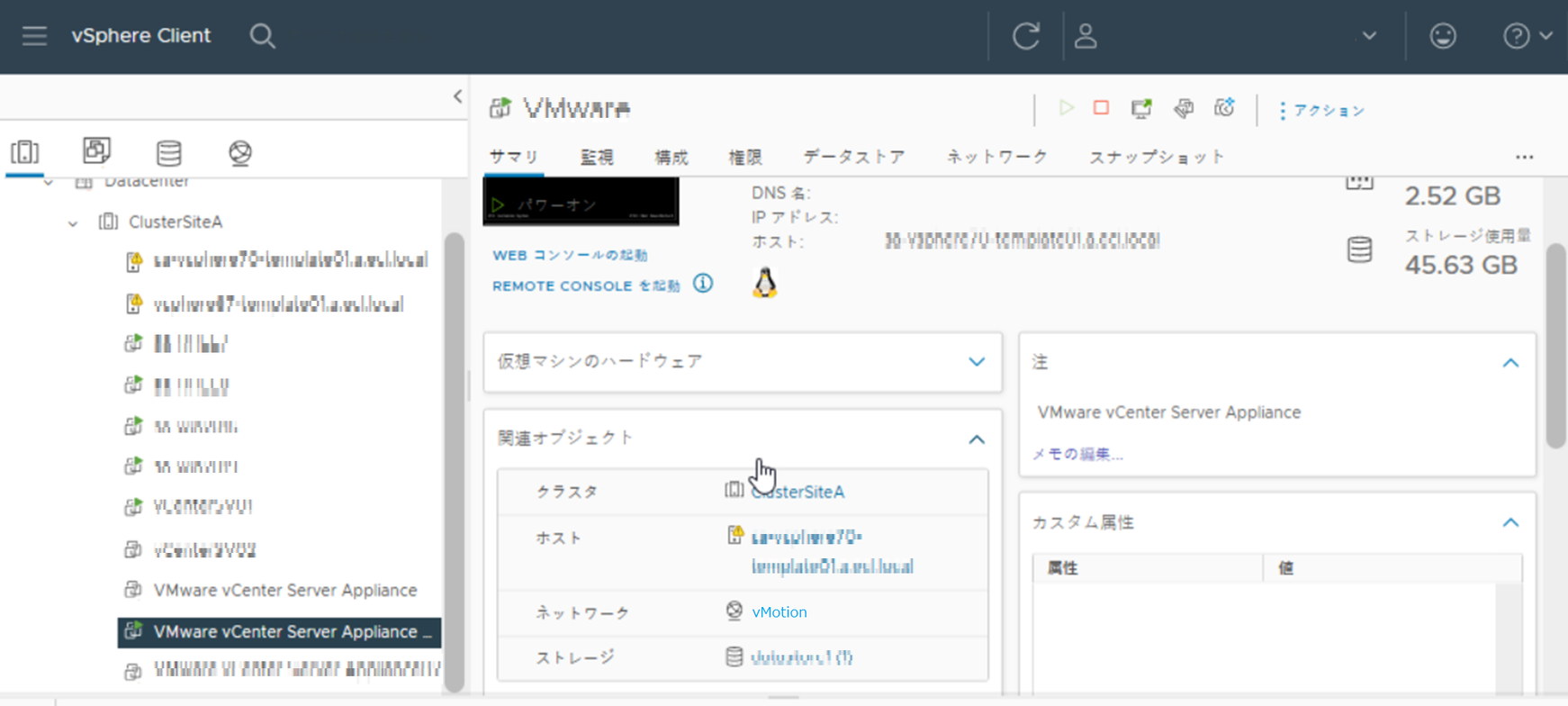Open the Hosts and Clusters inventory view

pos(25,152)
